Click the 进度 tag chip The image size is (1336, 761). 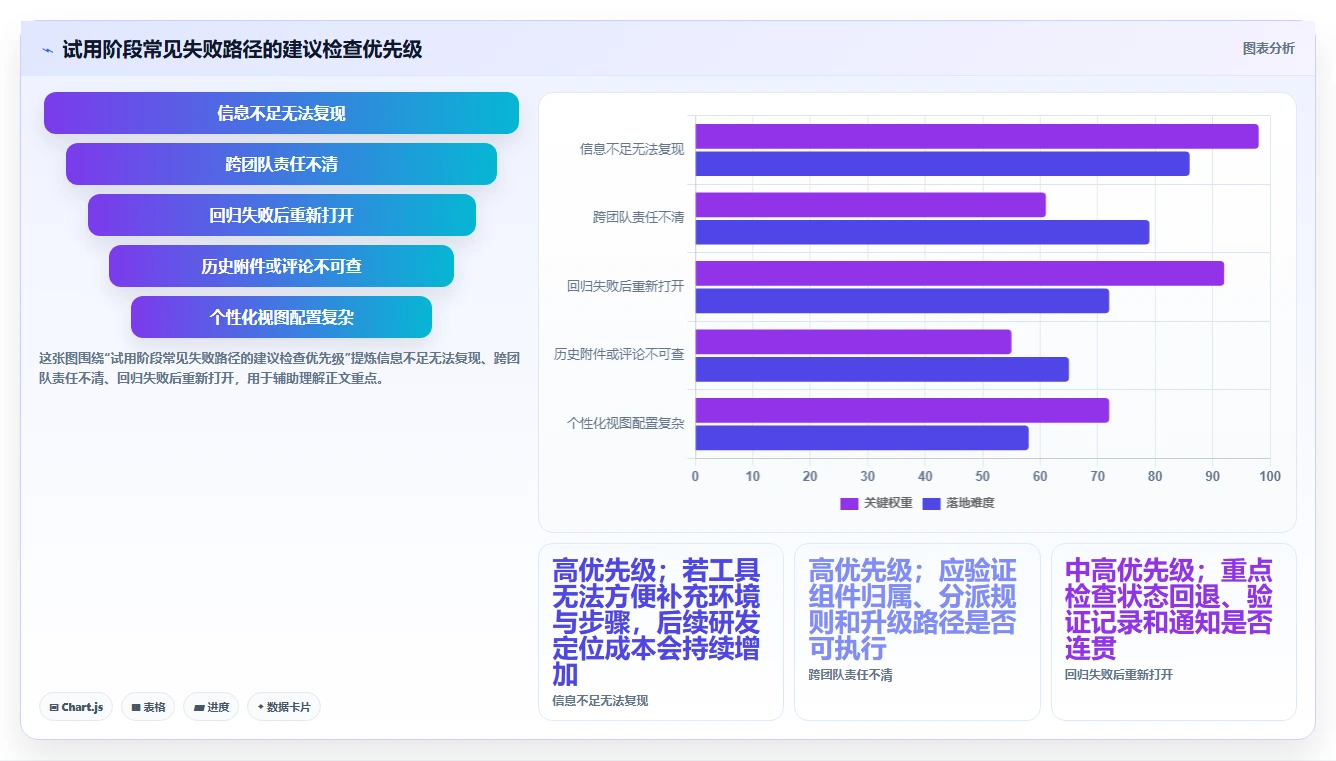click(x=211, y=707)
